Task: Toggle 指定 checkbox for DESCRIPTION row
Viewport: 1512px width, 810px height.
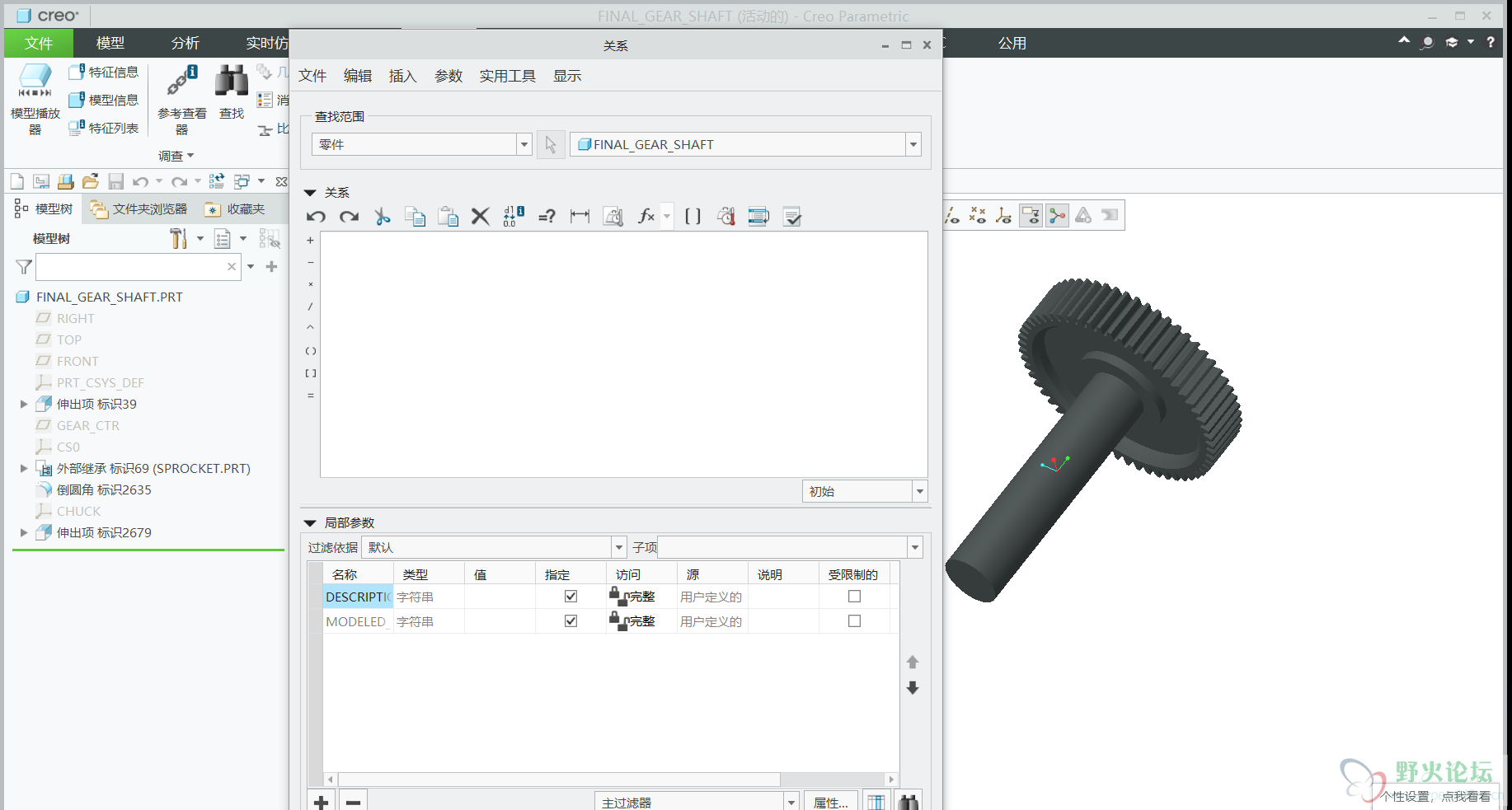Action: click(x=571, y=597)
